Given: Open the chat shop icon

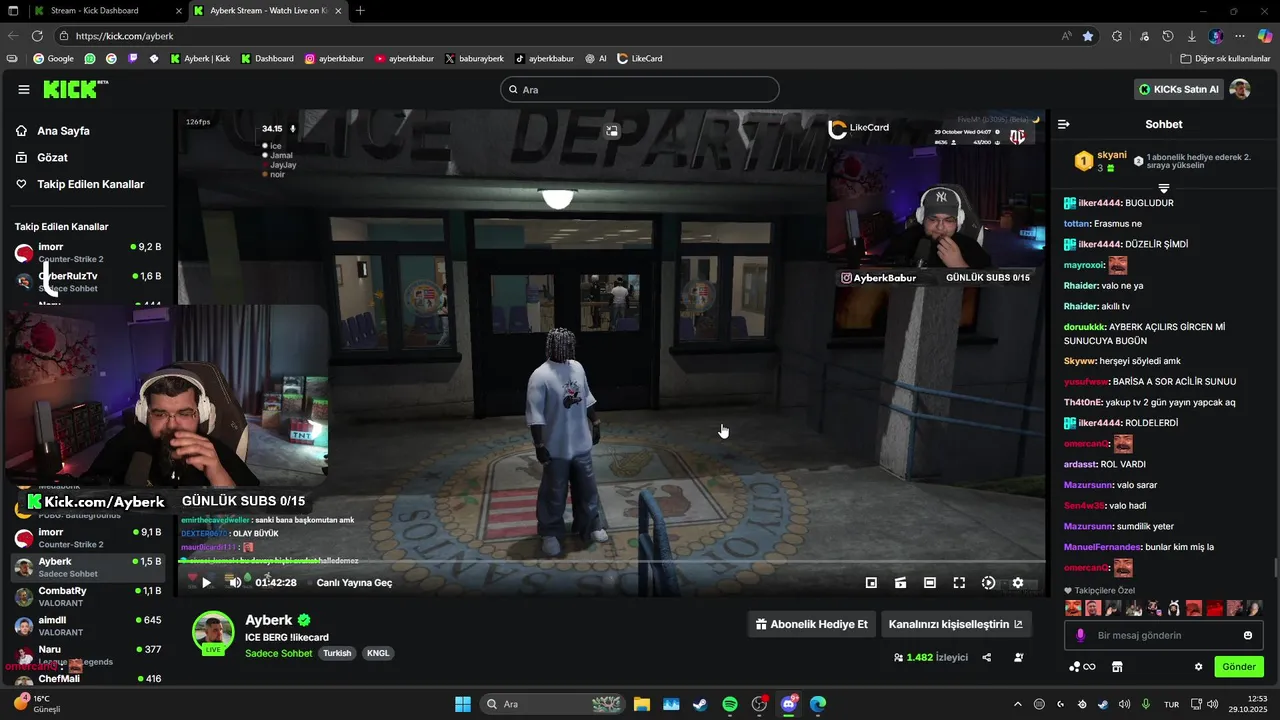Looking at the screenshot, I should 1117,667.
